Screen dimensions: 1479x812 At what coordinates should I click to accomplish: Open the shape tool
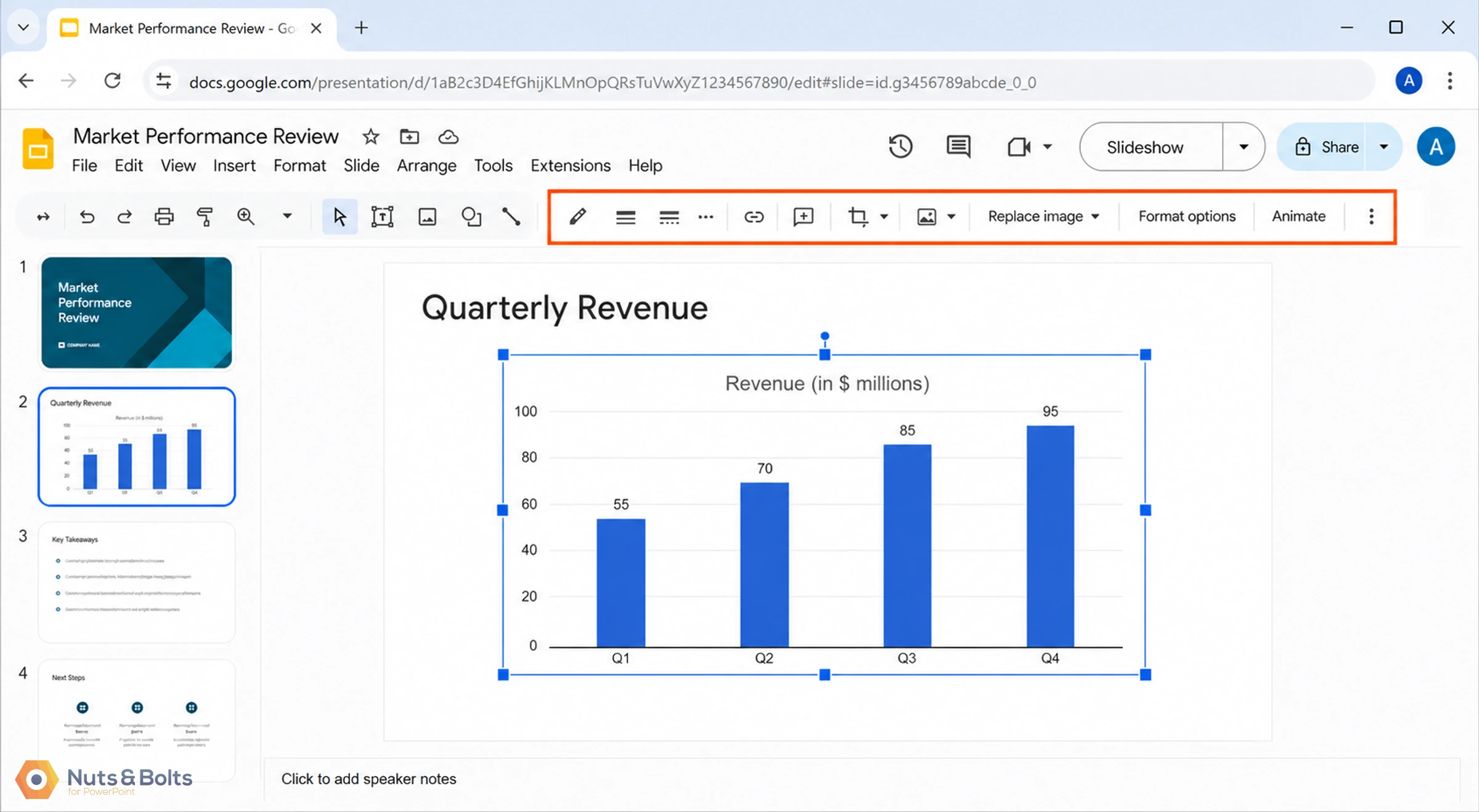(471, 217)
